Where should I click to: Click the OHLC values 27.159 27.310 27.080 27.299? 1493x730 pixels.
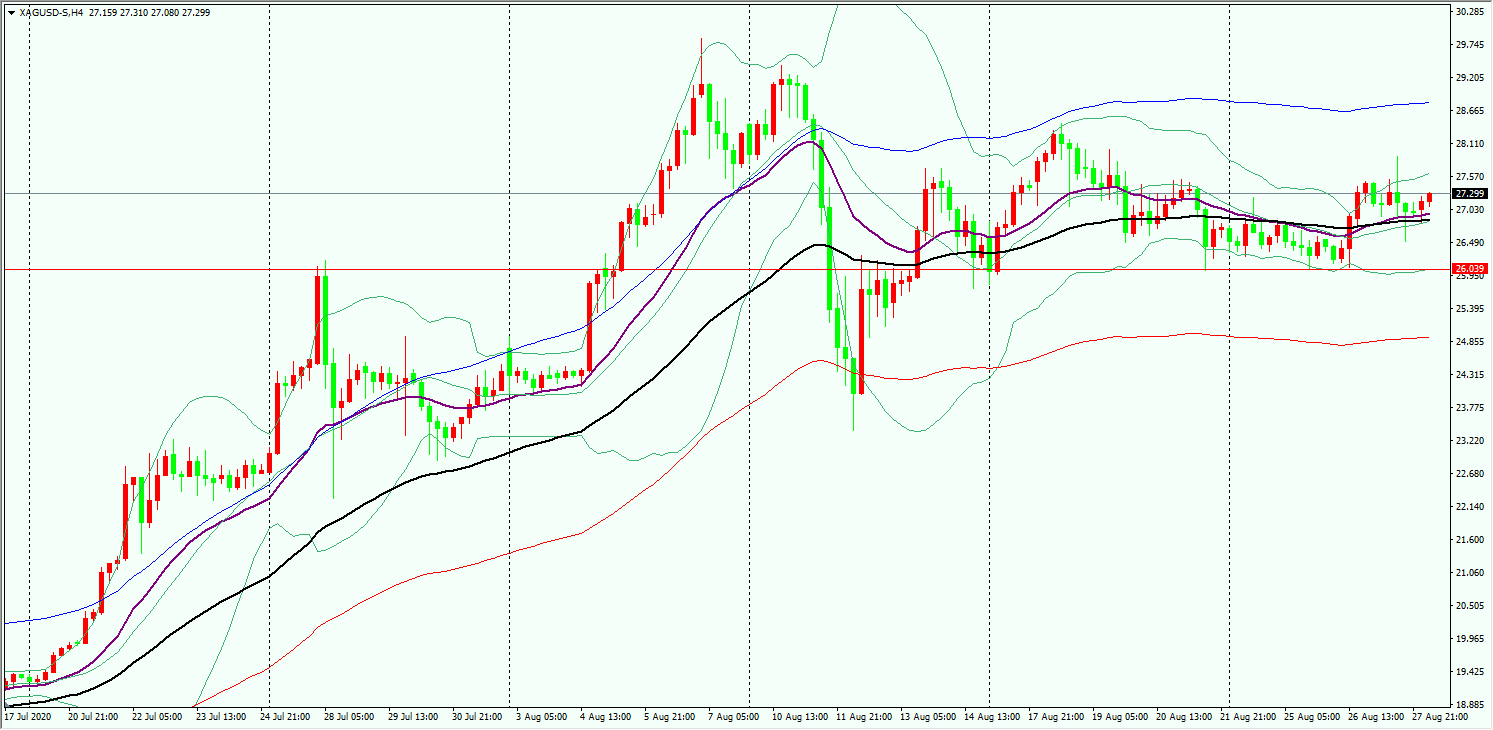tap(149, 12)
